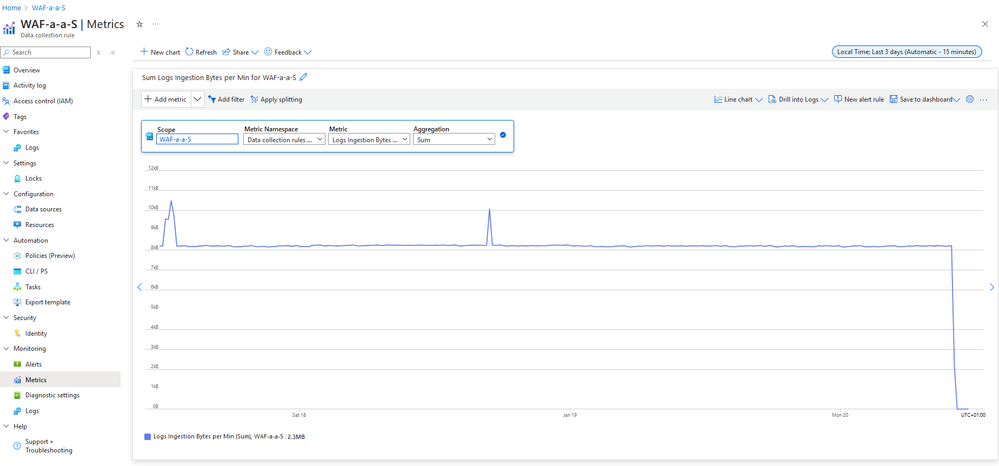Click the Home breadcrumb link
Screen dimensions: 999x466
pyautogui.click(x=10, y=8)
